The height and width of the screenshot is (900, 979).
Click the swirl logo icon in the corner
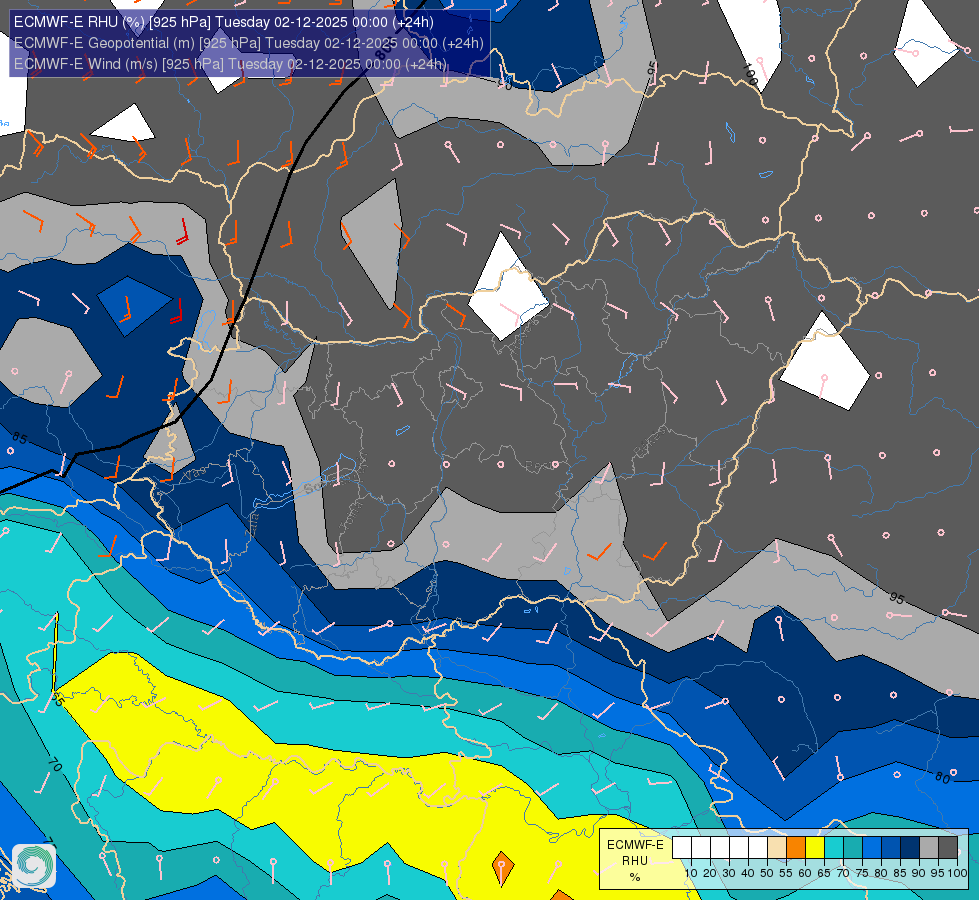tap(34, 865)
